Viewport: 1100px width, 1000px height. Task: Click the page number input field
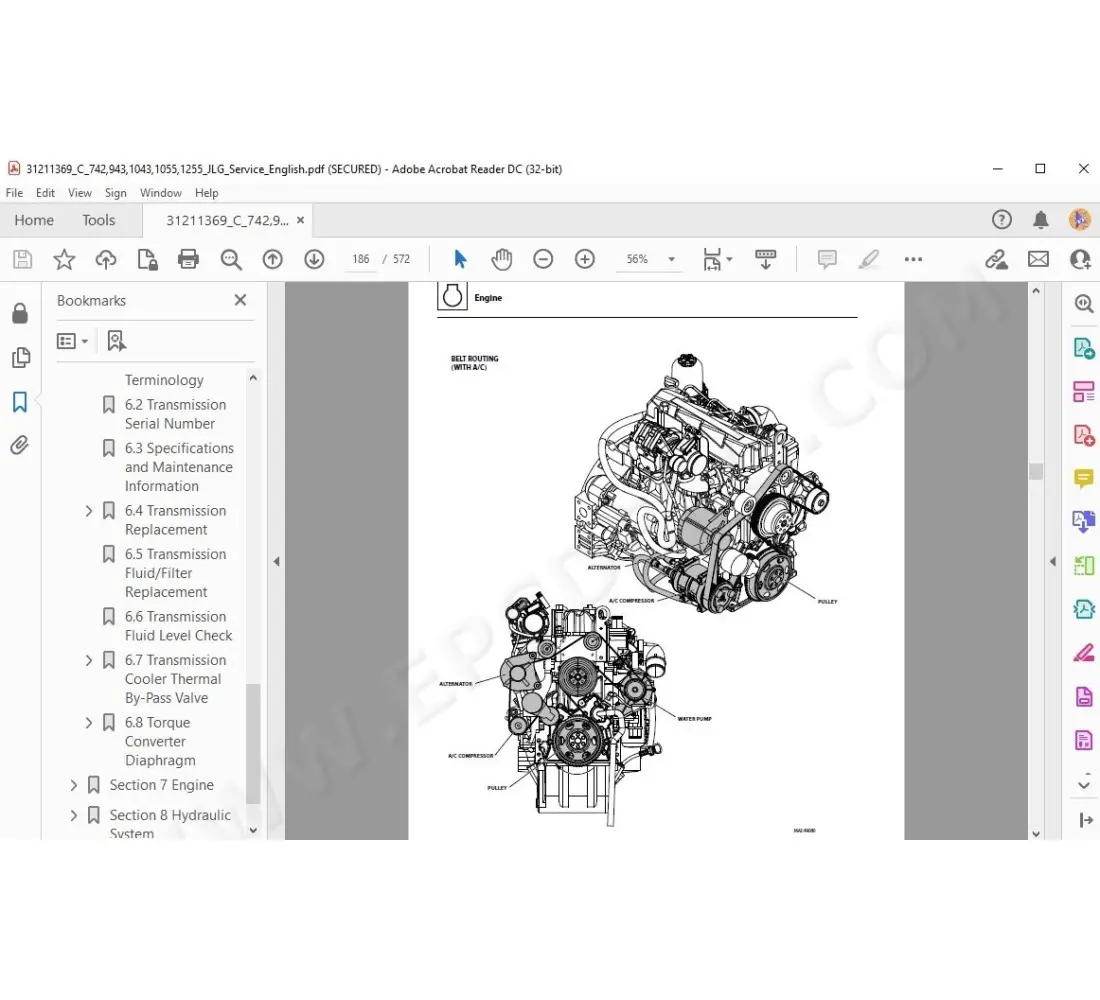(x=361, y=260)
